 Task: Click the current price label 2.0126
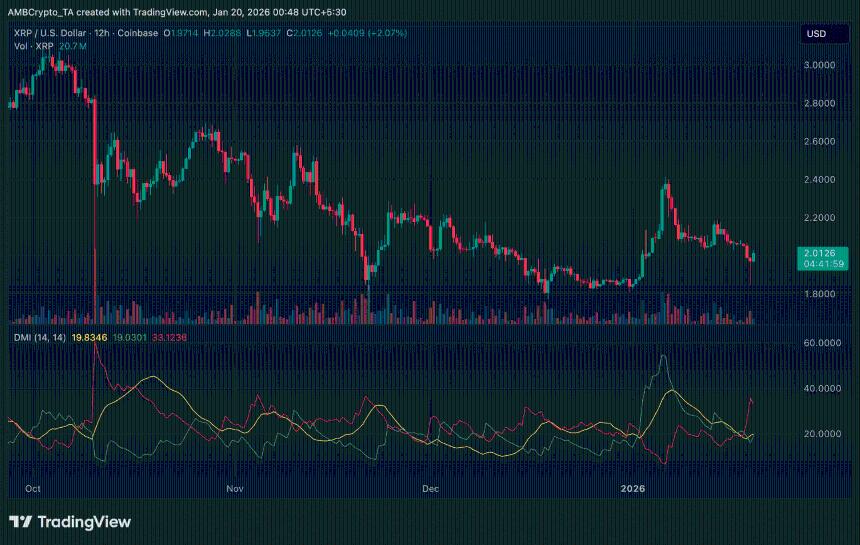pos(821,258)
